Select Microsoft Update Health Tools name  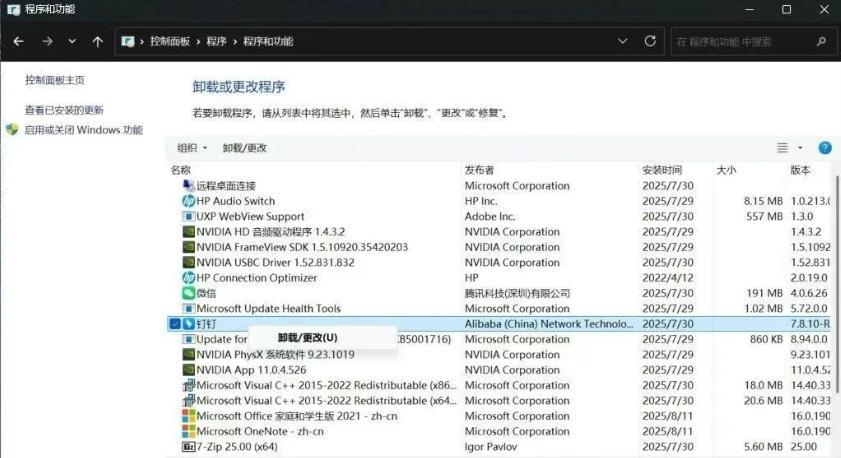coord(268,308)
